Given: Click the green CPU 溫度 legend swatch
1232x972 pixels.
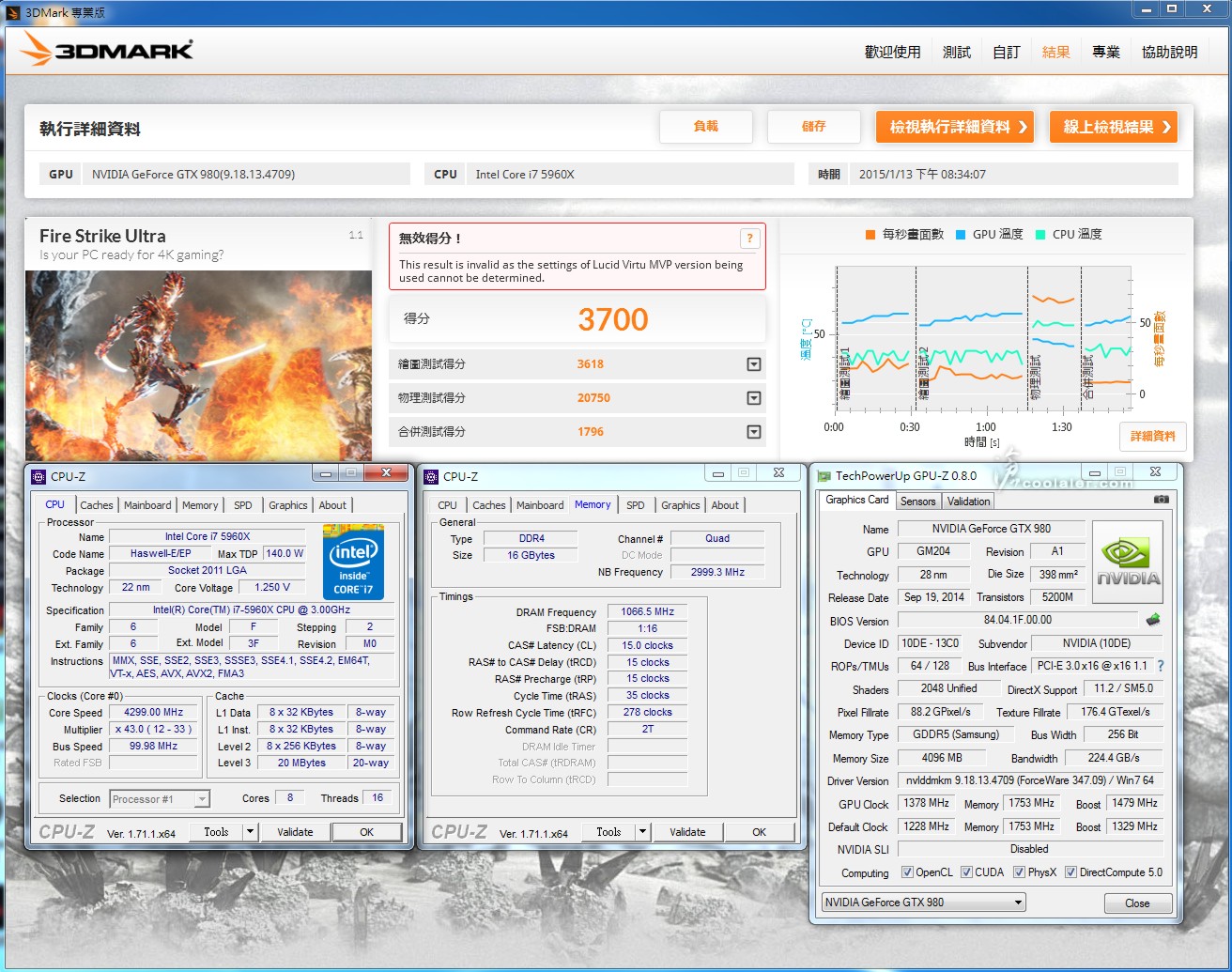Looking at the screenshot, I should (x=1040, y=235).
